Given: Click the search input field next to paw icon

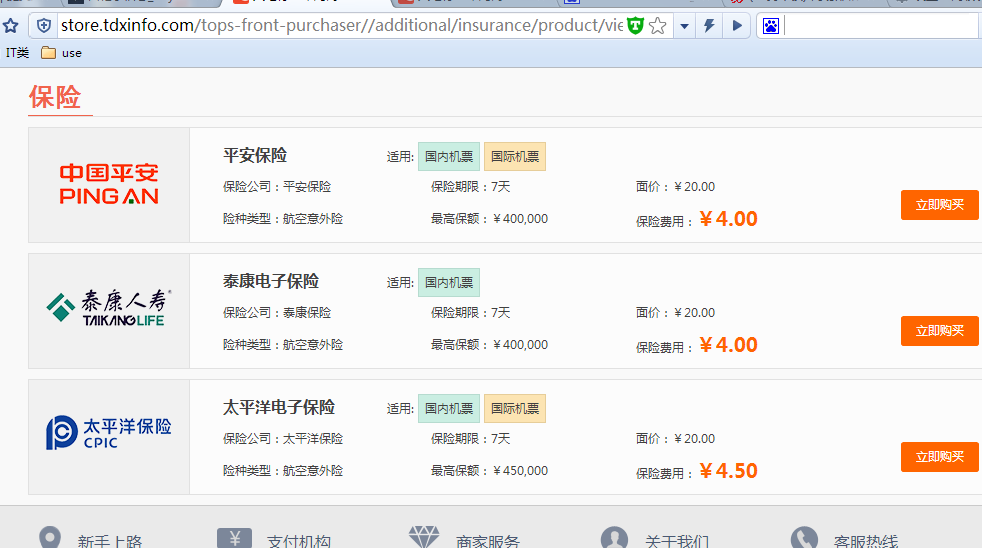Looking at the screenshot, I should click(880, 26).
